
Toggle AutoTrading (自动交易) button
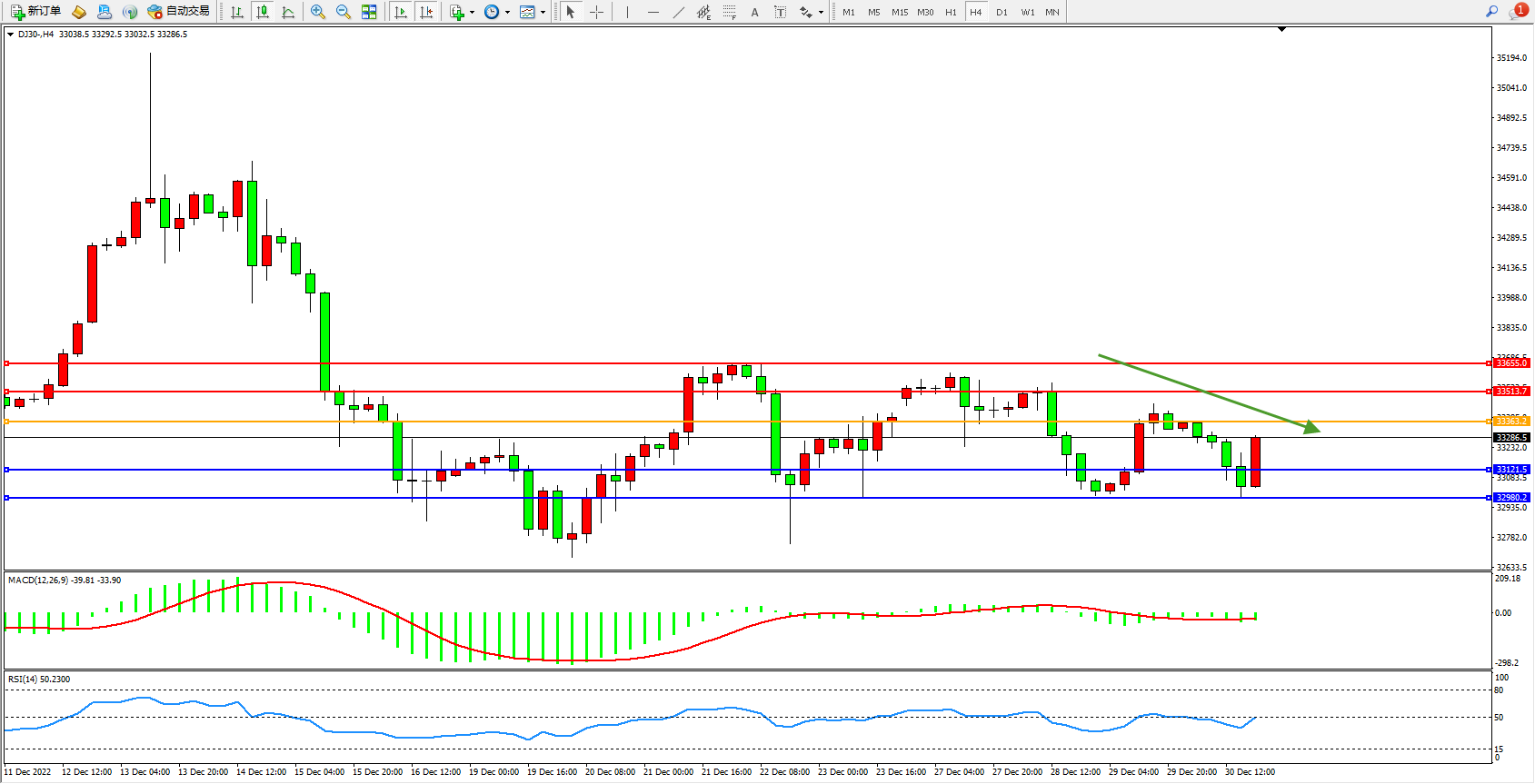(179, 12)
